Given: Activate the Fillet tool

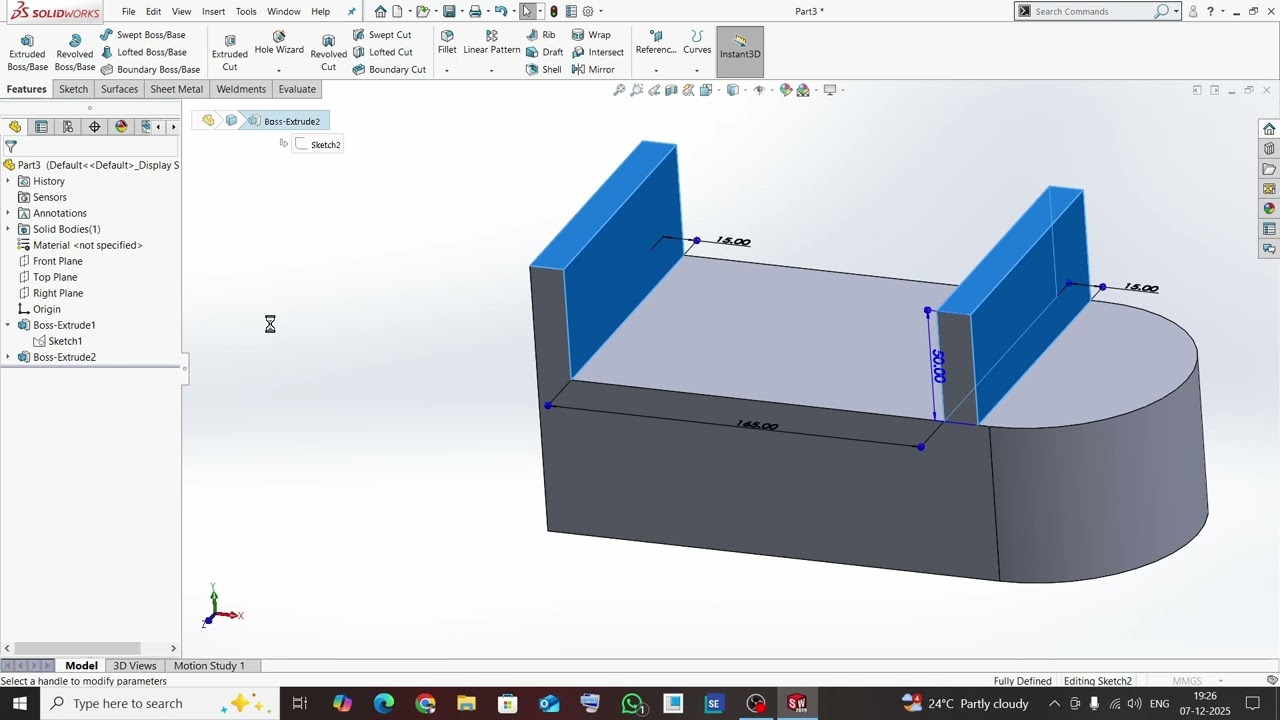Looking at the screenshot, I should tap(447, 42).
